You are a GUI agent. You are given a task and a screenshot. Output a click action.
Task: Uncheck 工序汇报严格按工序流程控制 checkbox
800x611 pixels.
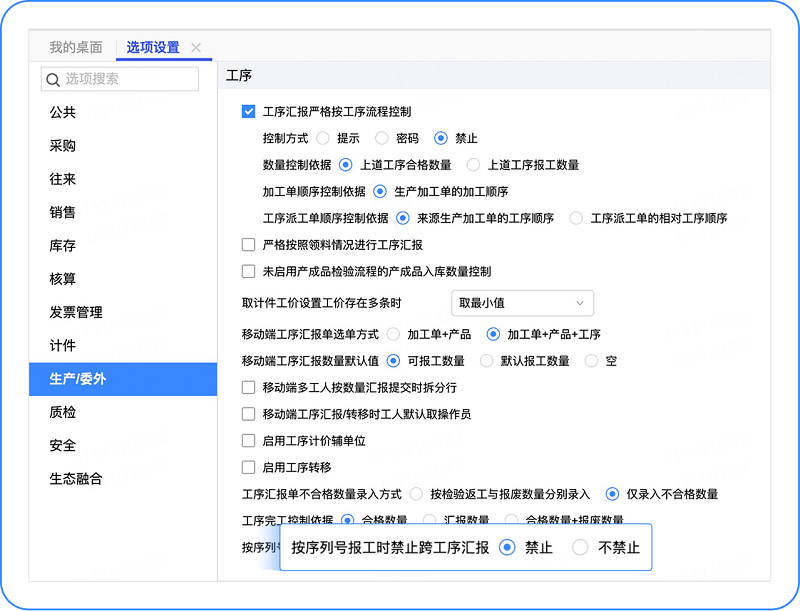tap(248, 112)
